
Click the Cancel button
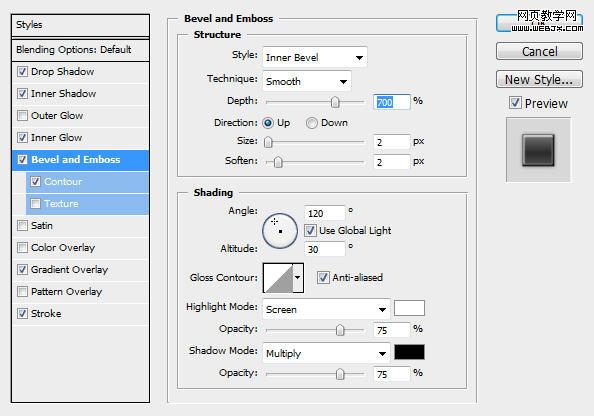coord(539,51)
